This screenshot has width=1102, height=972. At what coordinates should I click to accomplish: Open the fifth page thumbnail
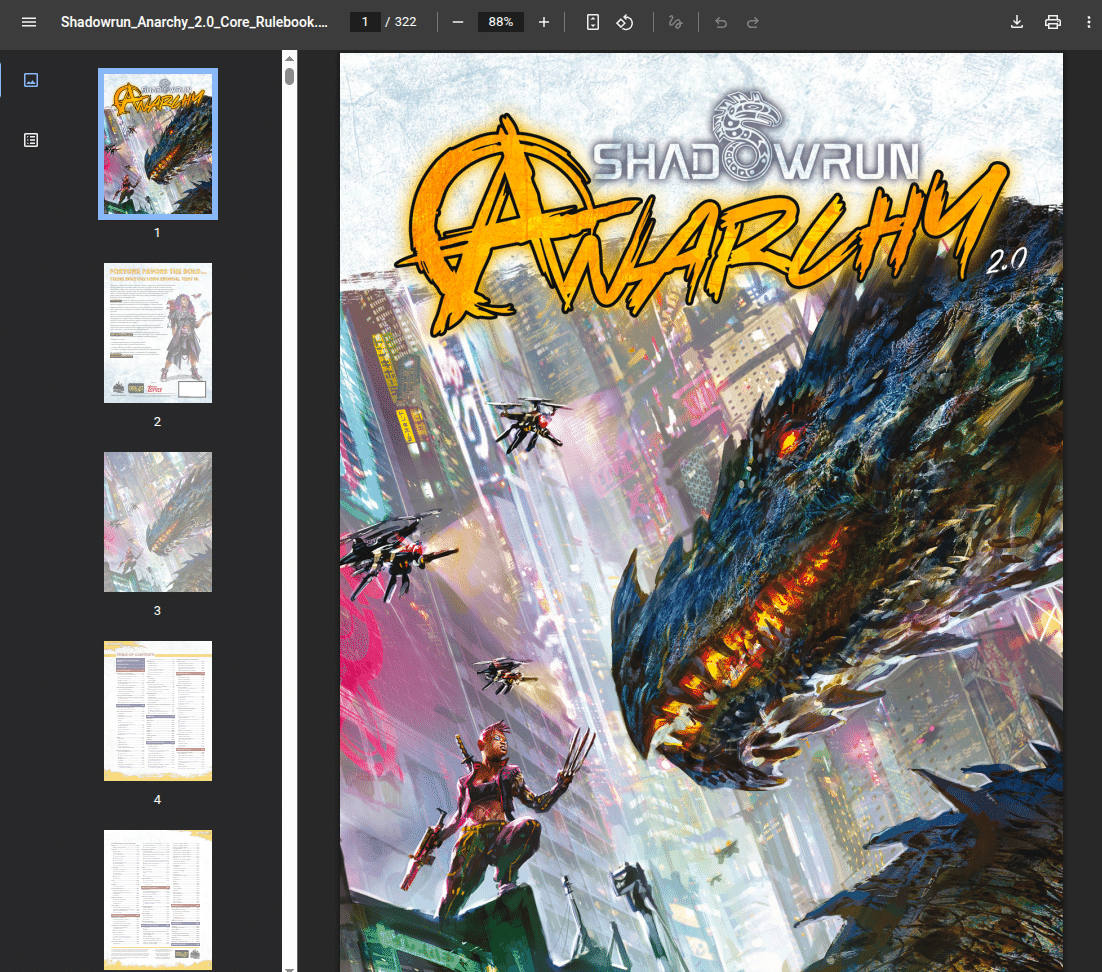(x=157, y=900)
